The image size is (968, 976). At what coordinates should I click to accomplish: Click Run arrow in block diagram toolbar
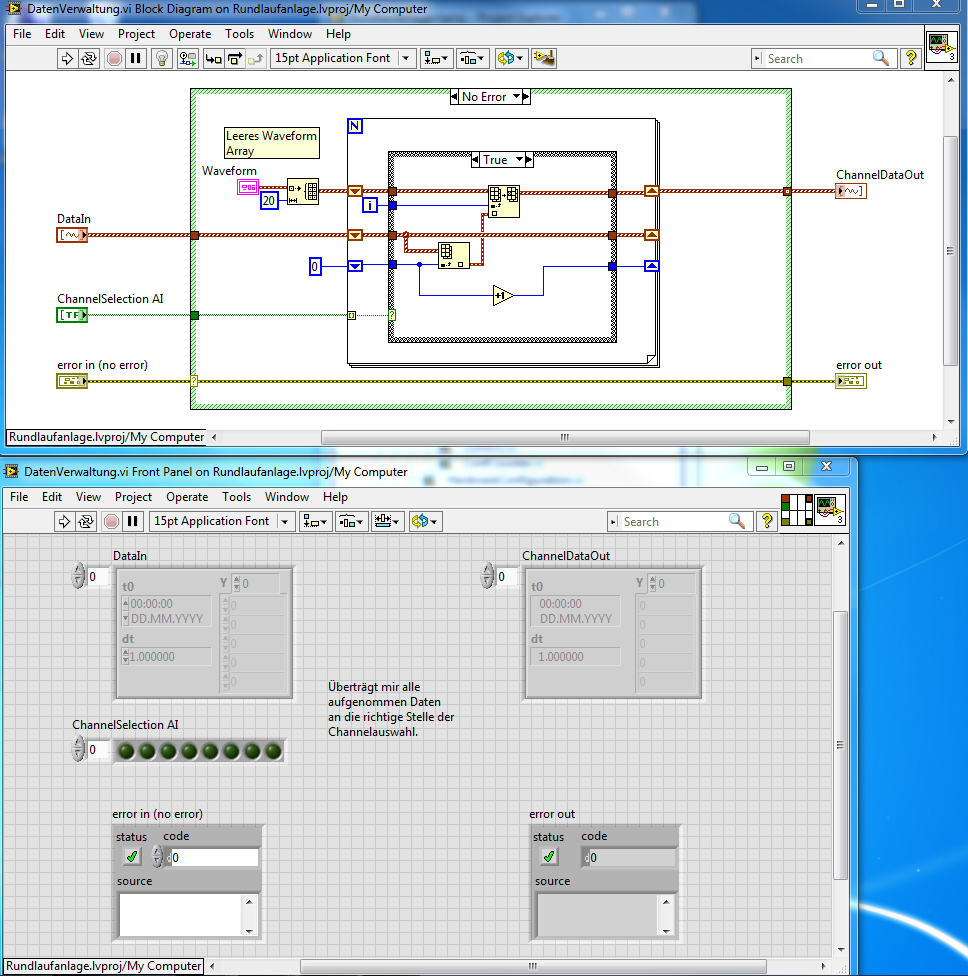pos(68,58)
